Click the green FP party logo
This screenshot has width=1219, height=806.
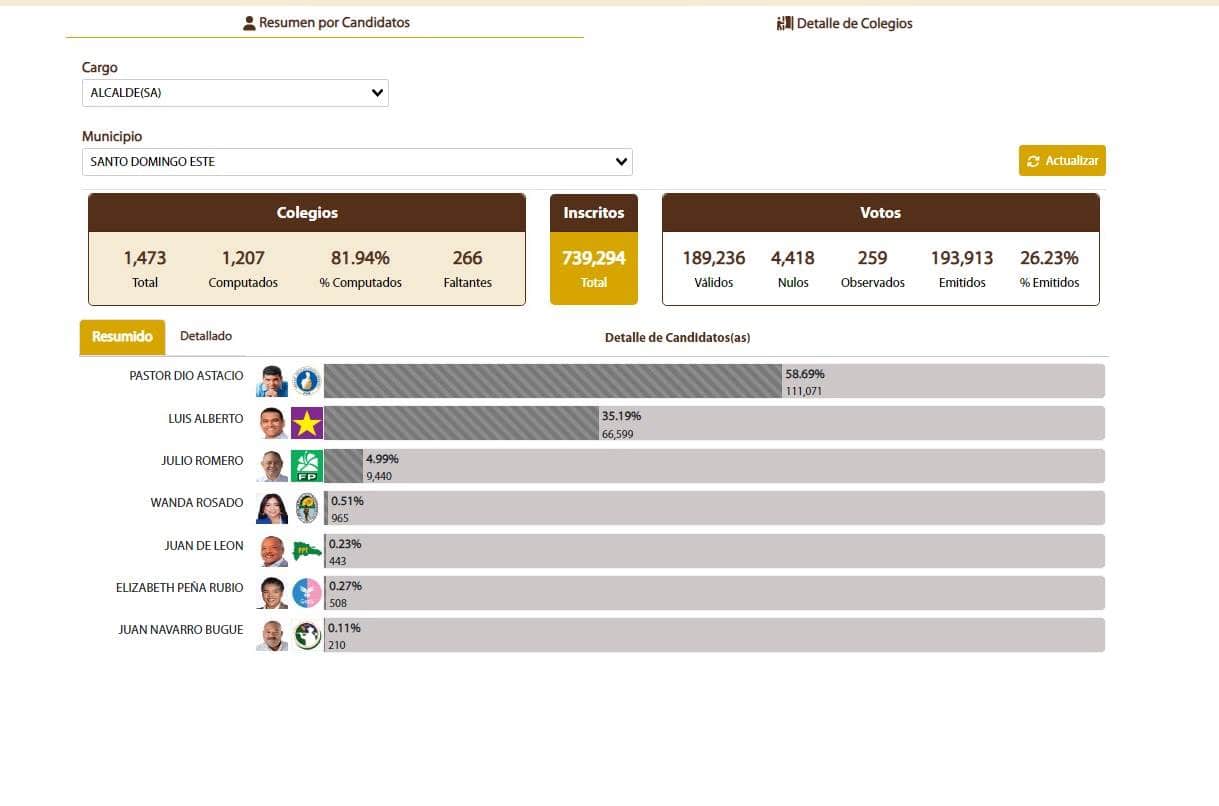[307, 466]
